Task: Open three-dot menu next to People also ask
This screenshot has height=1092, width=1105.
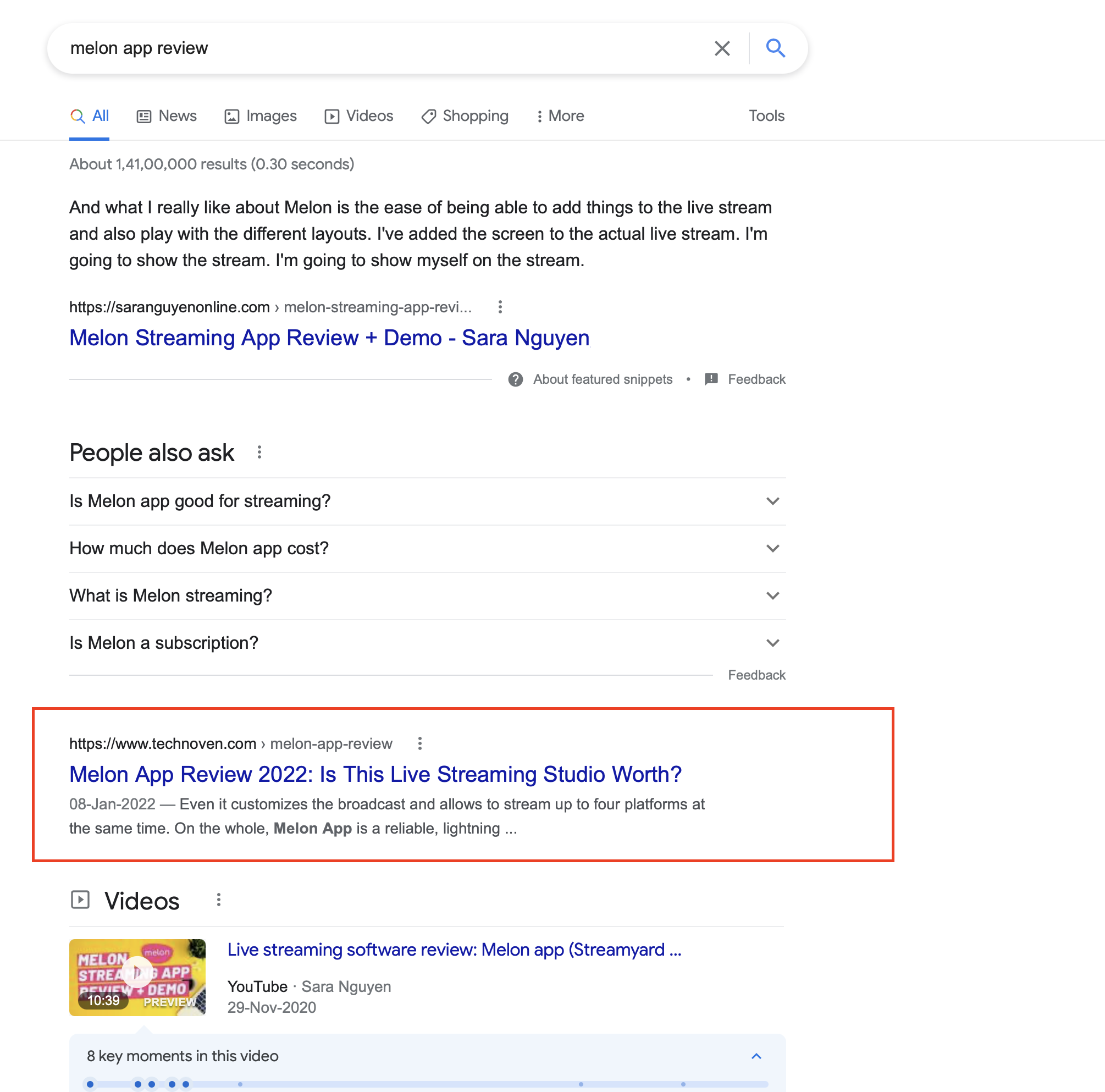Action: coord(259,453)
